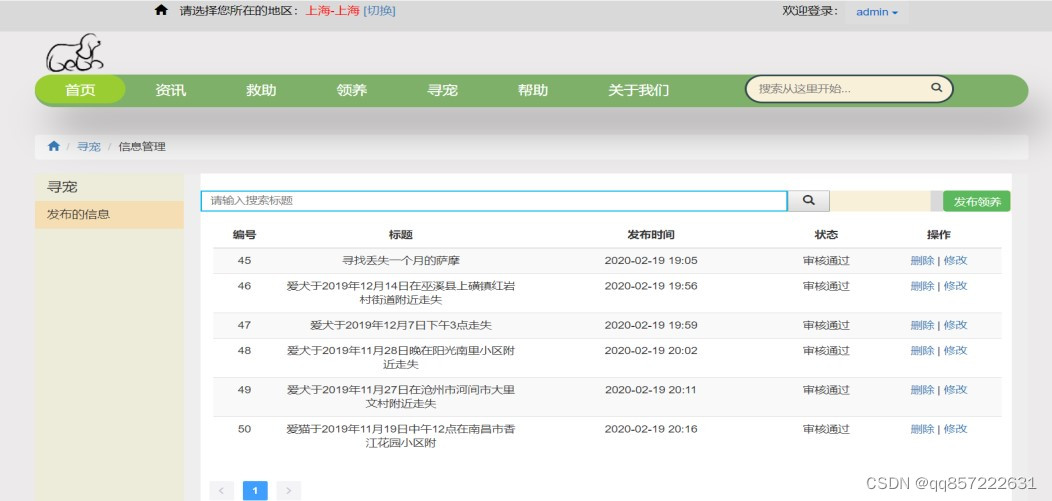Click title mentioning 沧州市河间市大里文村
This screenshot has height=501, width=1052.
click(401, 396)
